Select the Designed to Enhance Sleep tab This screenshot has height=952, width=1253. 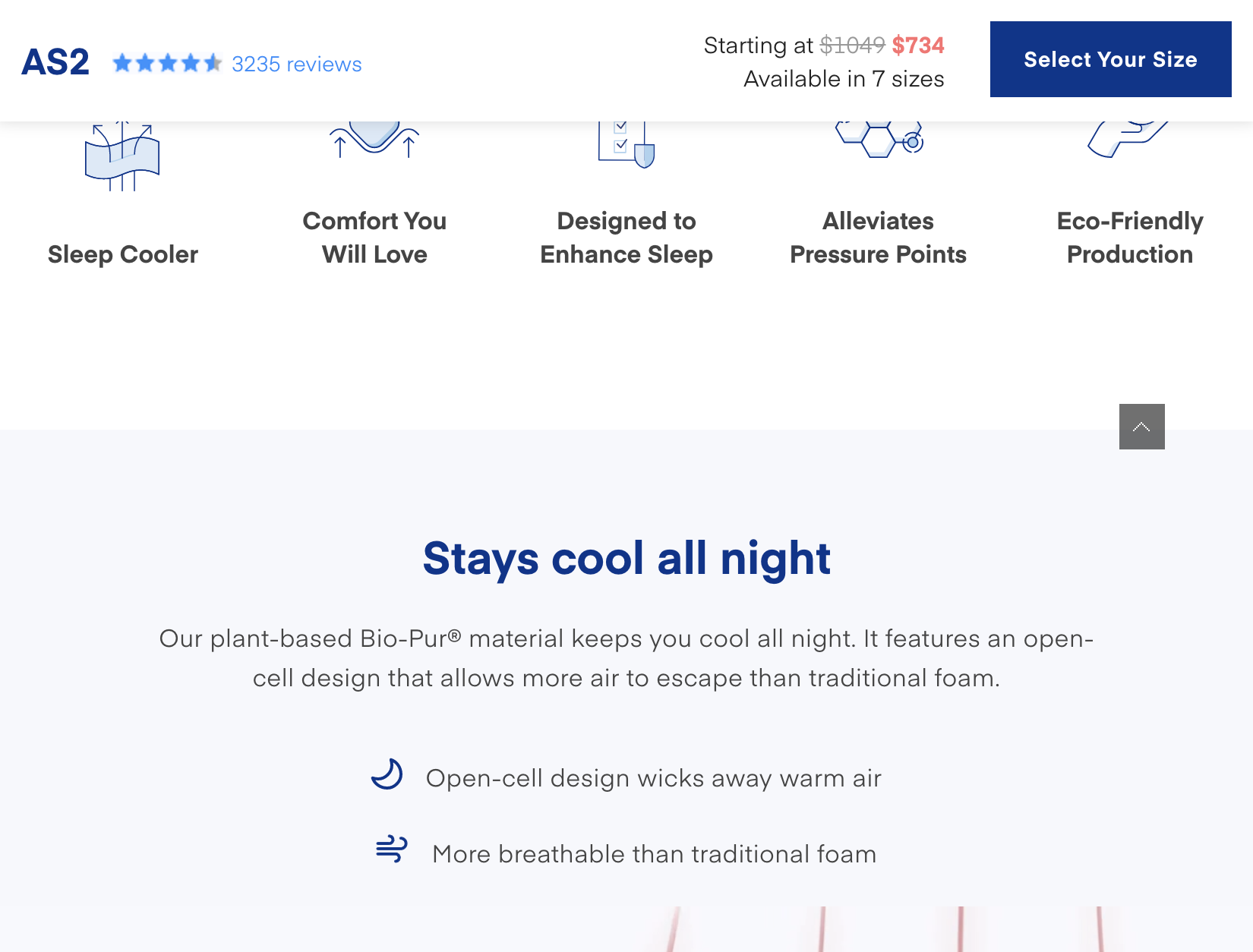pos(626,238)
